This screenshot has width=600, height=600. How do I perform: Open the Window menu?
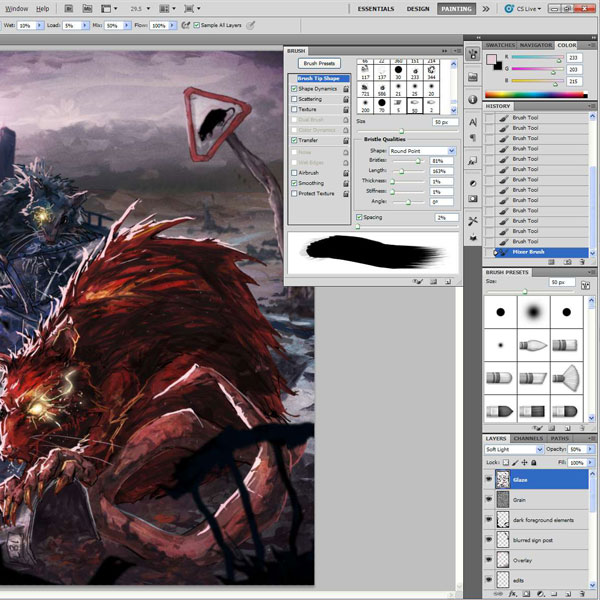(x=16, y=7)
